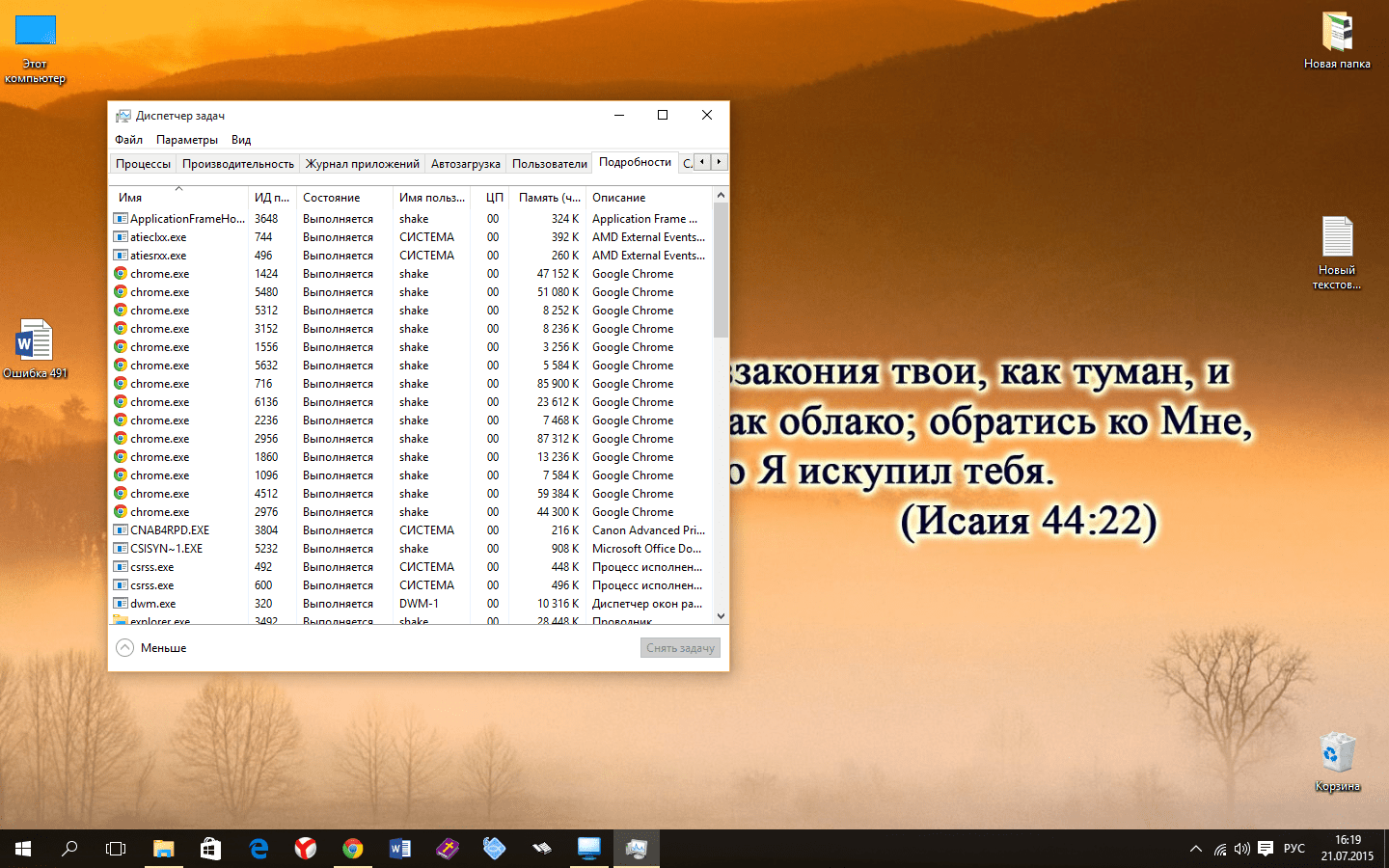This screenshot has height=868, width=1389.
Task: Select chrome.exe with PID 716
Action: [412, 384]
